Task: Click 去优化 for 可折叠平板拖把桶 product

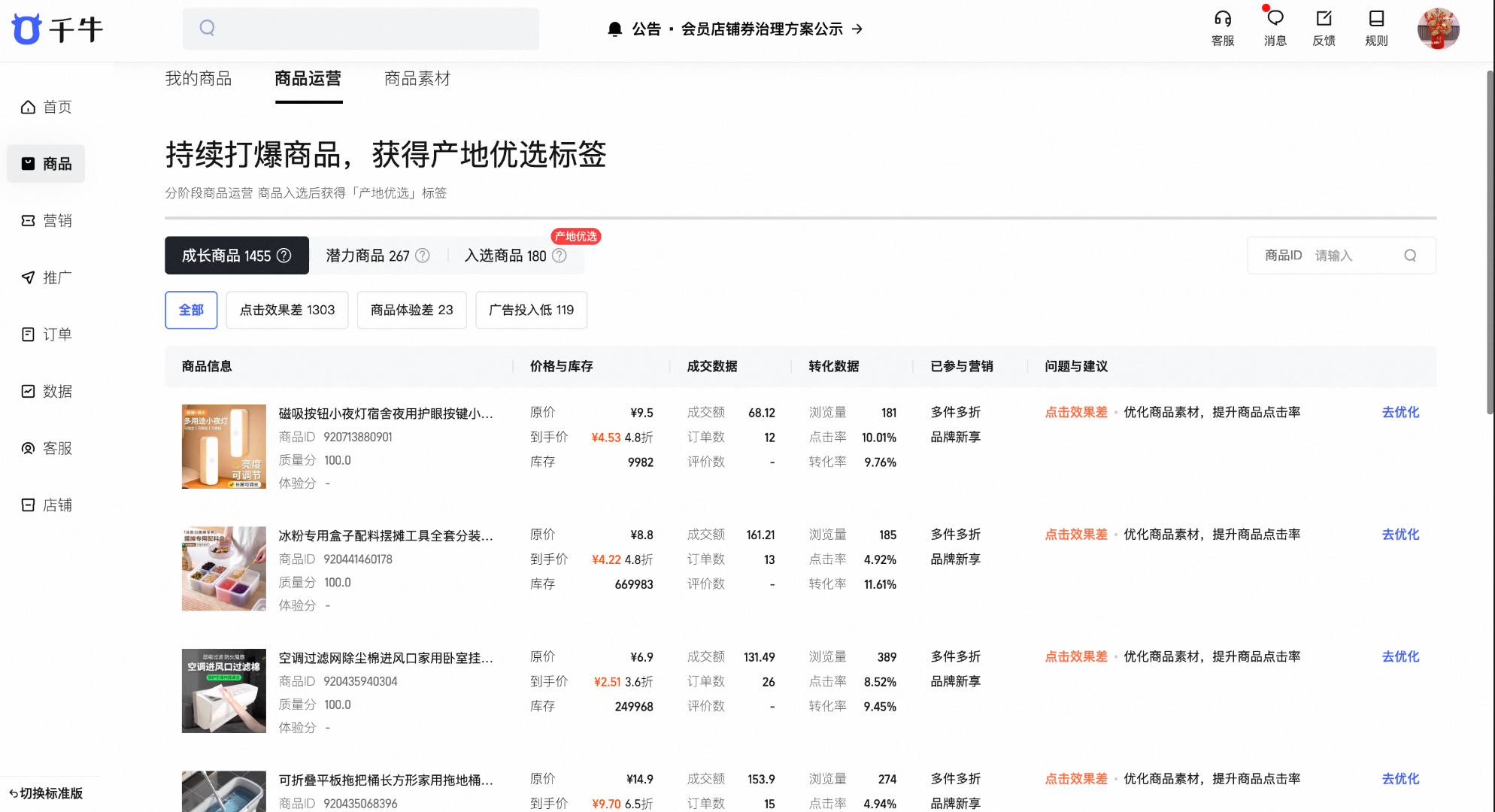Action: [x=1400, y=779]
